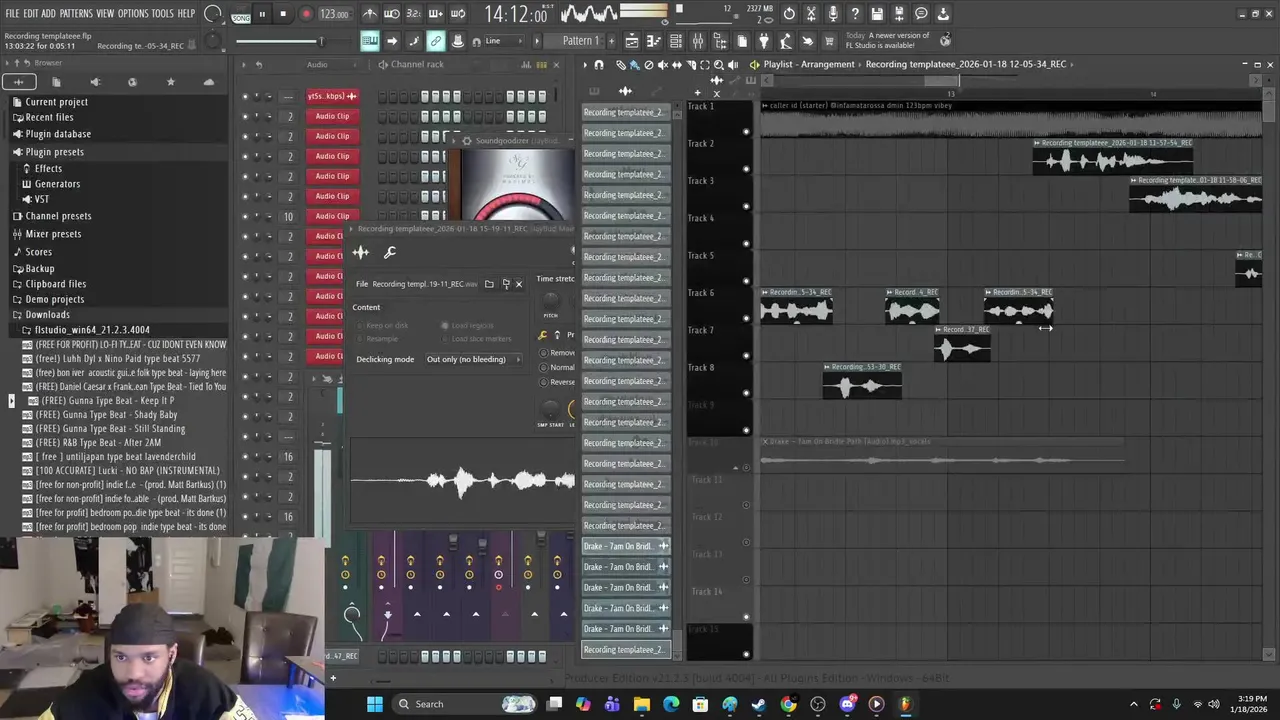
Task: Open the Line snap selector dropdown
Action: point(502,41)
